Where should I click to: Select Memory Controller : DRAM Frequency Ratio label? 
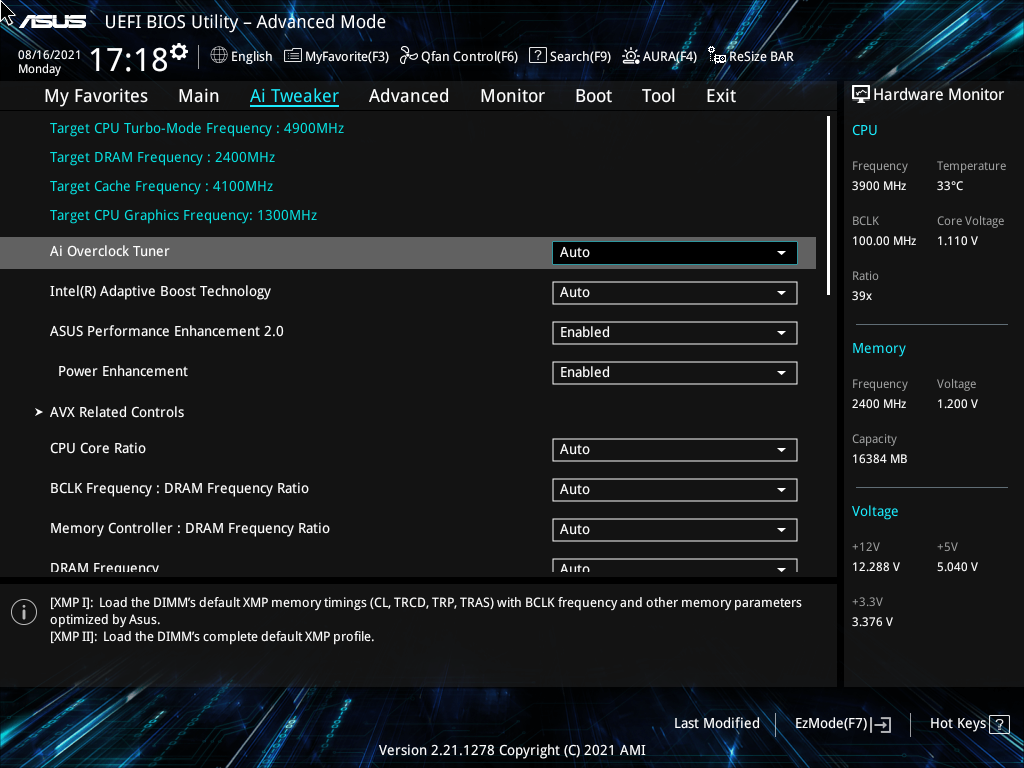(x=189, y=528)
